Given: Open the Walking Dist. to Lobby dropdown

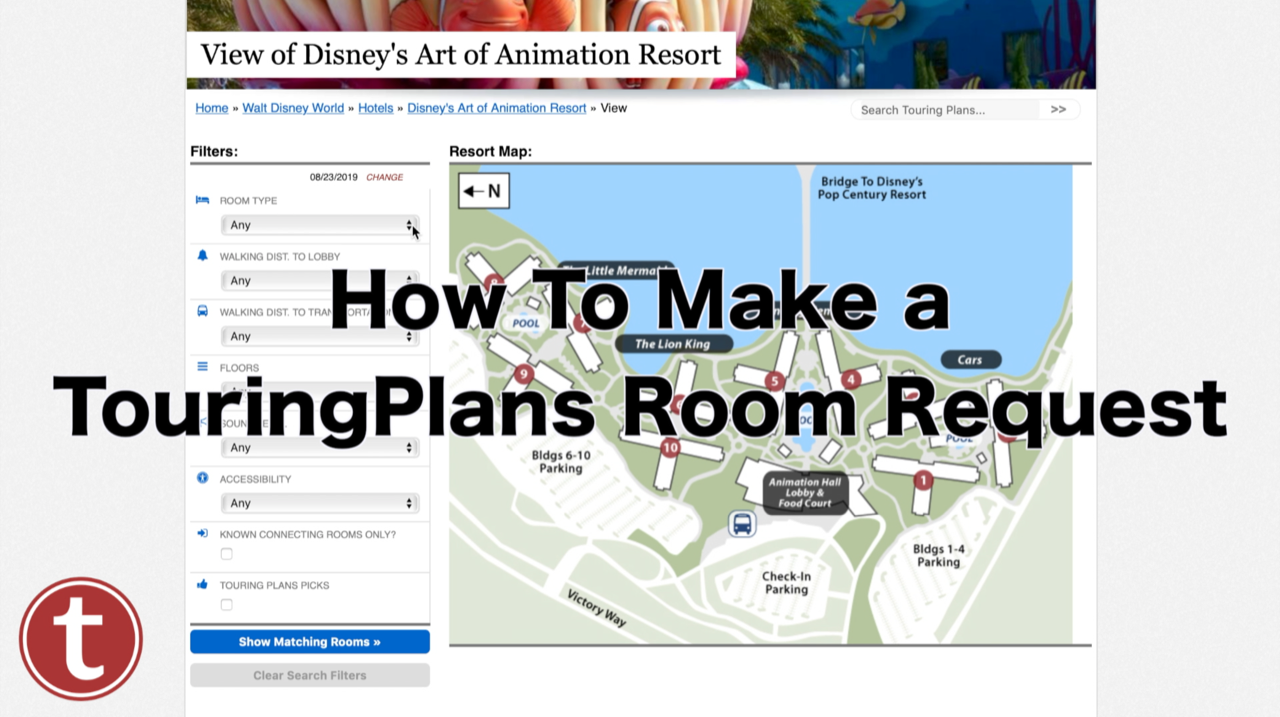Looking at the screenshot, I should pyautogui.click(x=319, y=280).
